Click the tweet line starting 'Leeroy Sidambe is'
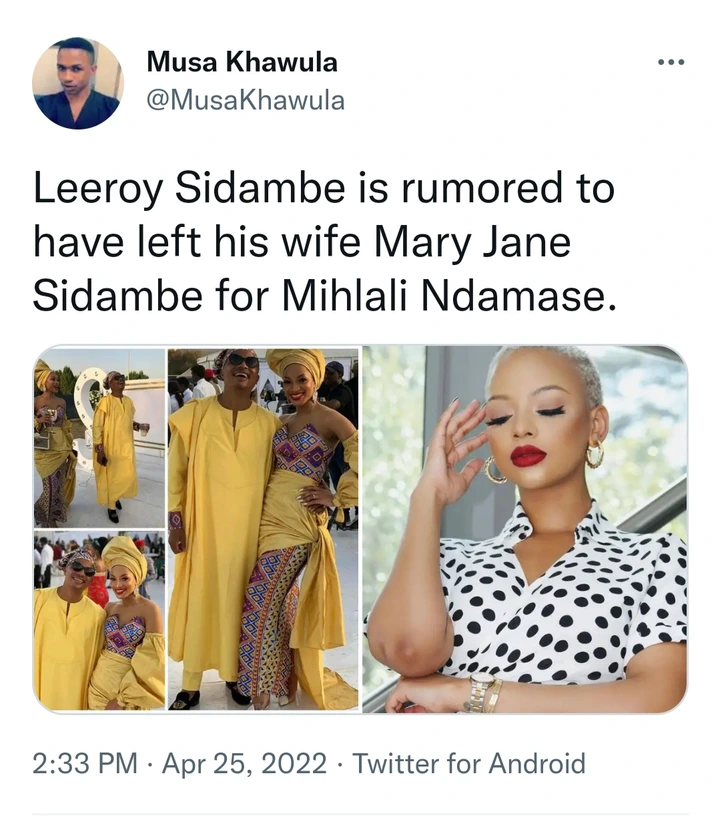The height and width of the screenshot is (820, 720). (324, 188)
